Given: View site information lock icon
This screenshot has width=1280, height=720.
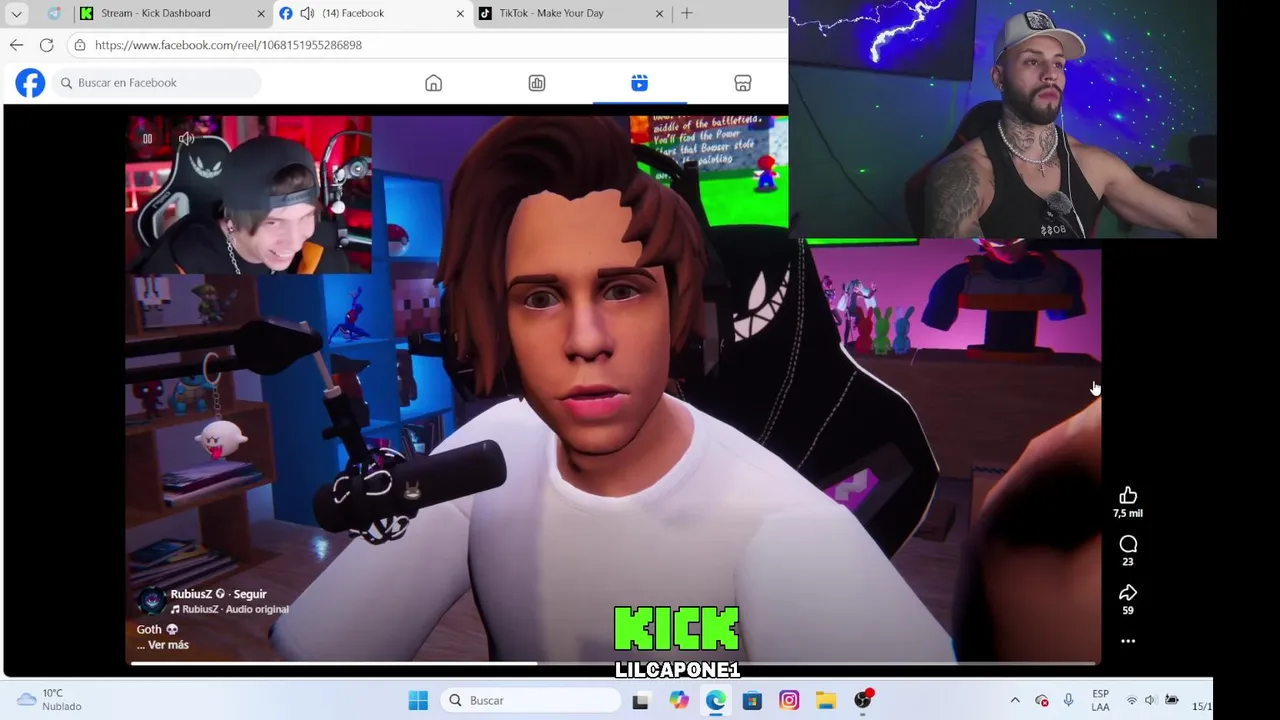Looking at the screenshot, I should [80, 45].
